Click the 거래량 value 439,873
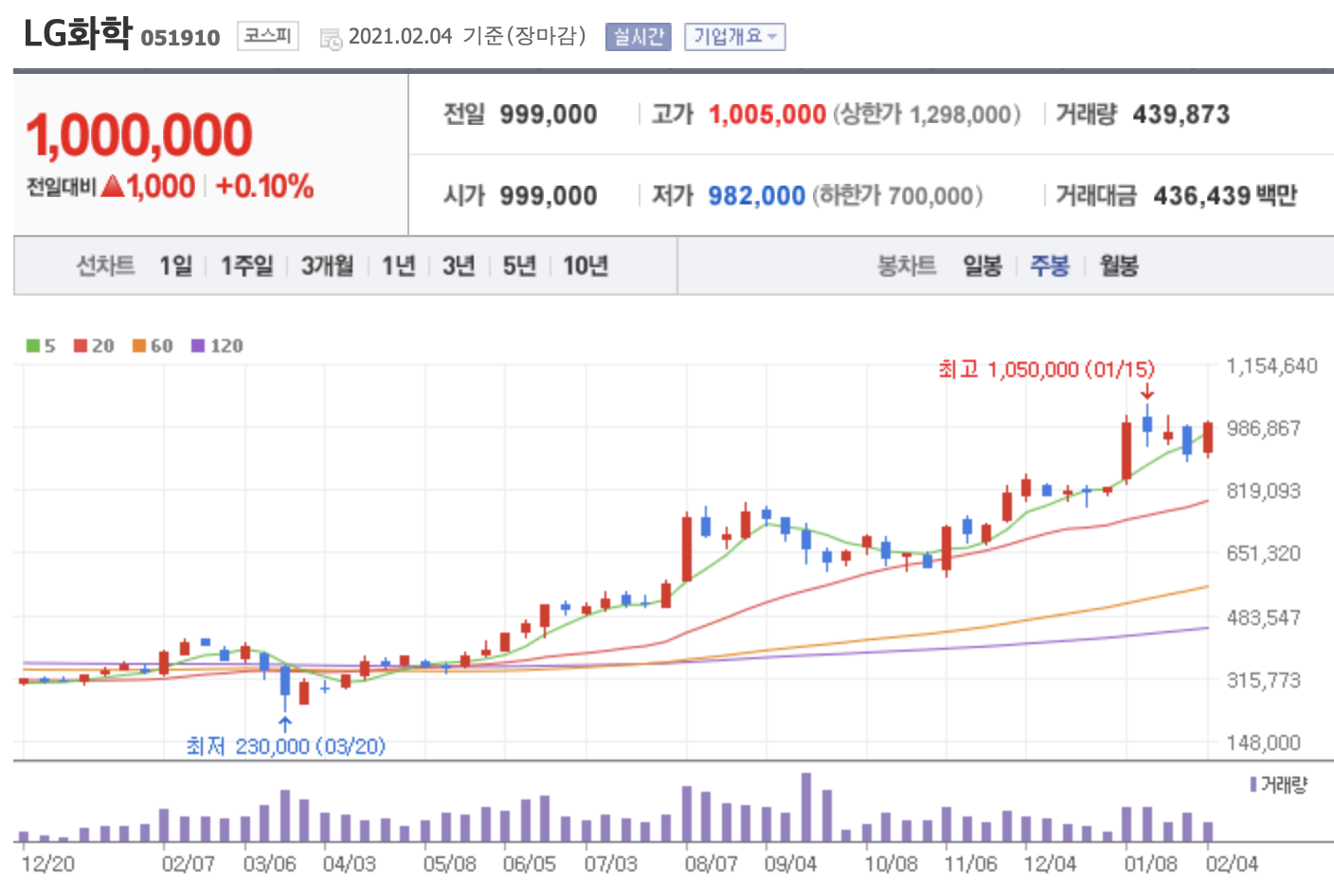1334x896 pixels. pos(1181,115)
